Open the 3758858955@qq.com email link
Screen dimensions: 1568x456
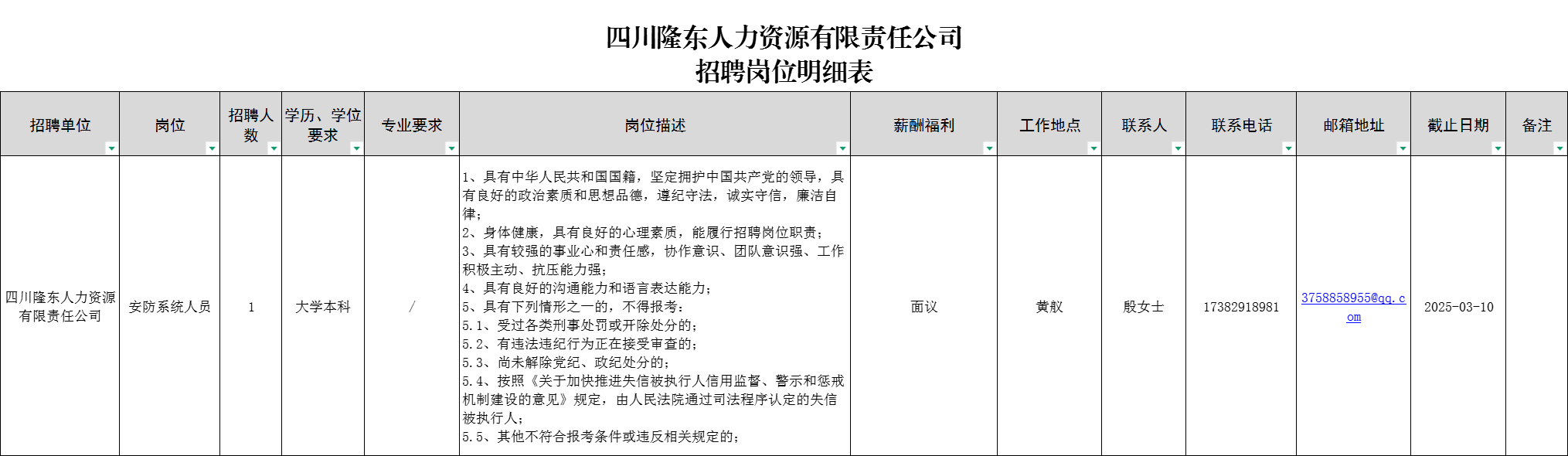(x=1352, y=298)
